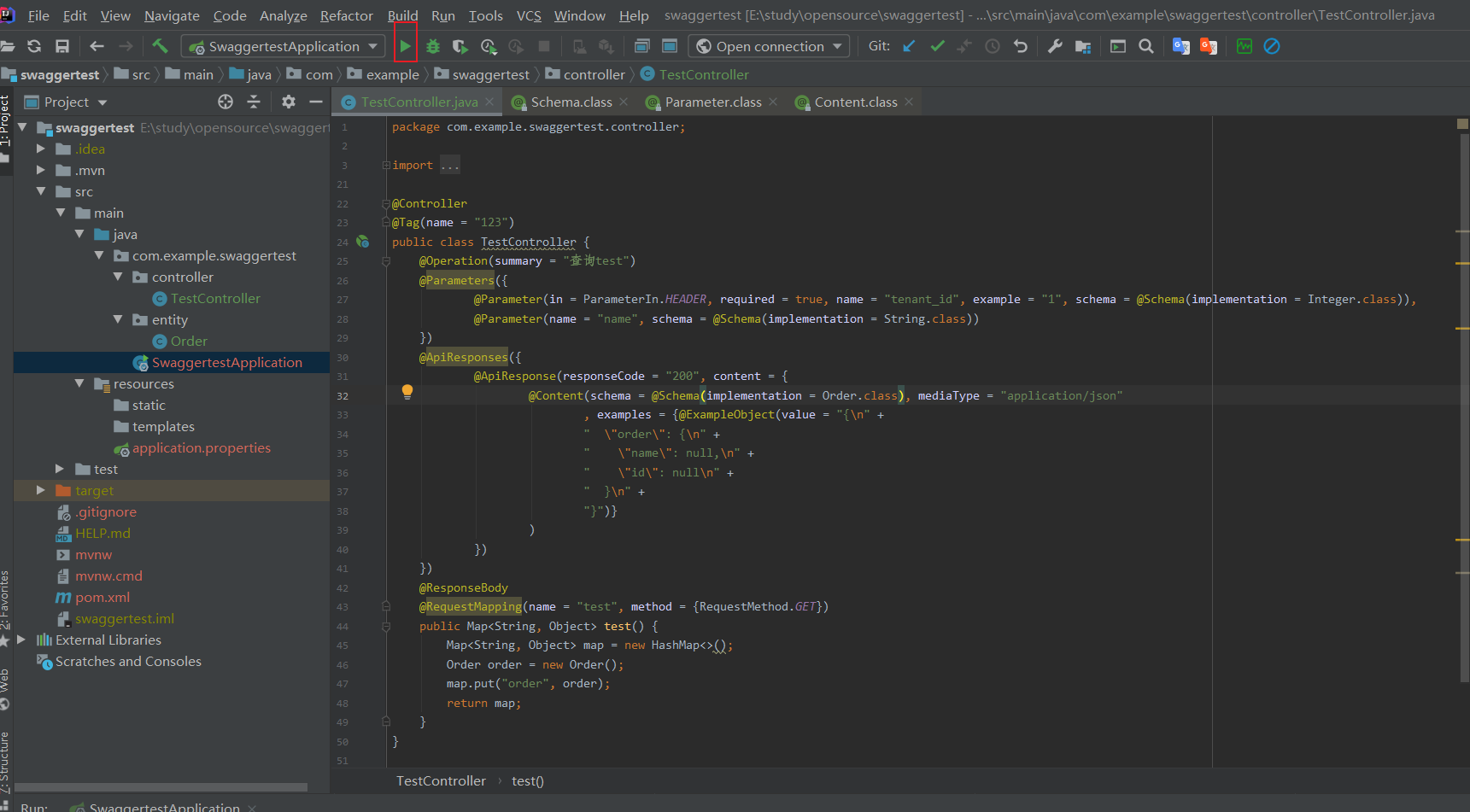Blue circle-slash icon in toolbar
The height and width of the screenshot is (812, 1470).
tap(1272, 46)
